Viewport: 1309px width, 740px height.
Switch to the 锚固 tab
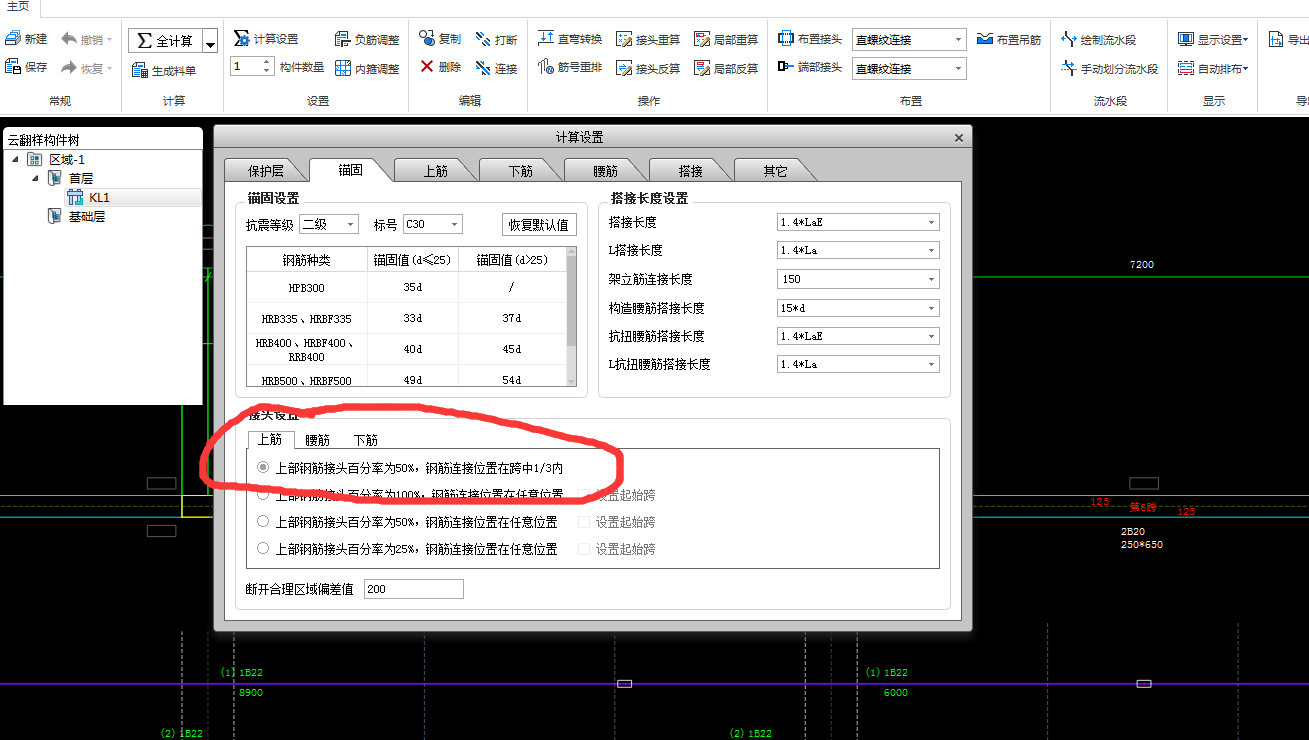[x=350, y=170]
